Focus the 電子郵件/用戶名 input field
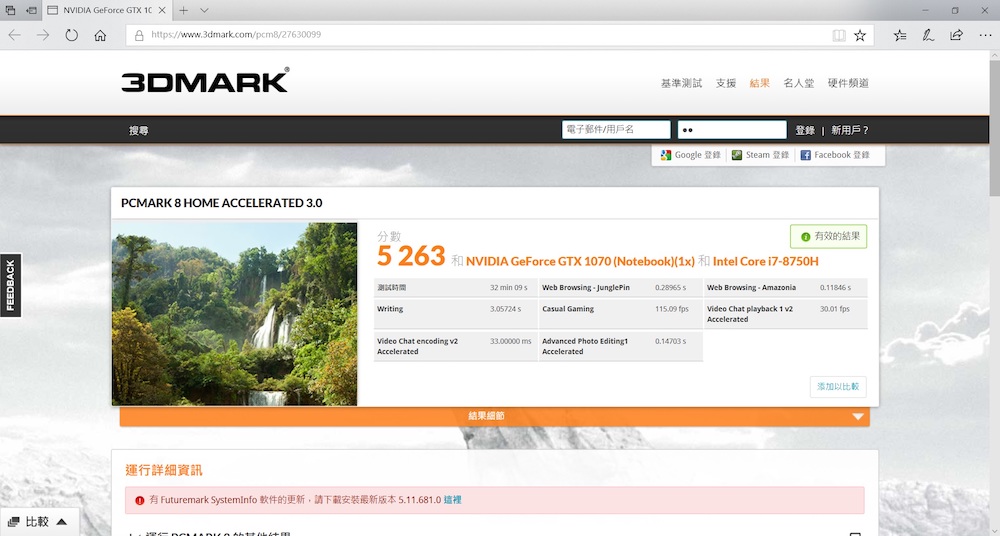Viewport: 1000px width, 536px height. tap(616, 130)
